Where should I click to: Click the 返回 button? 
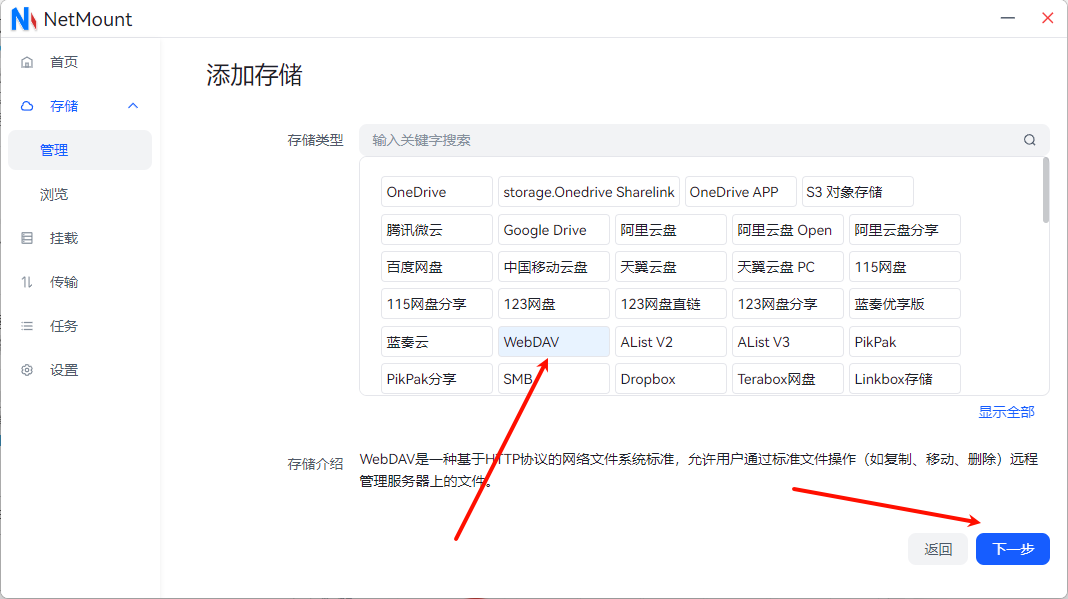(938, 549)
